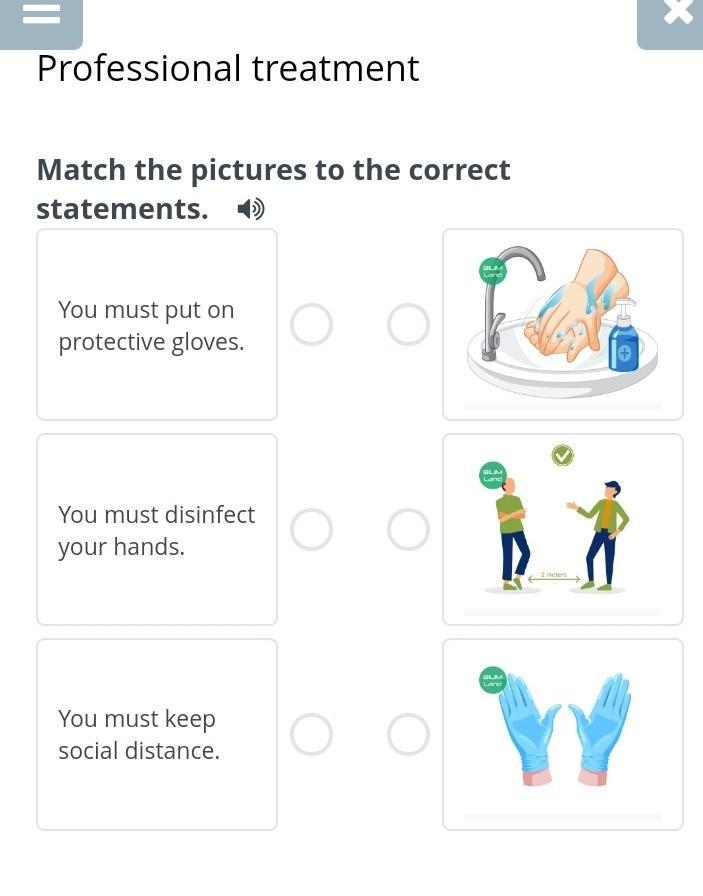The width and height of the screenshot is (703, 896).
Task: Click the green logo badge on people picture
Action: pyautogui.click(x=493, y=475)
